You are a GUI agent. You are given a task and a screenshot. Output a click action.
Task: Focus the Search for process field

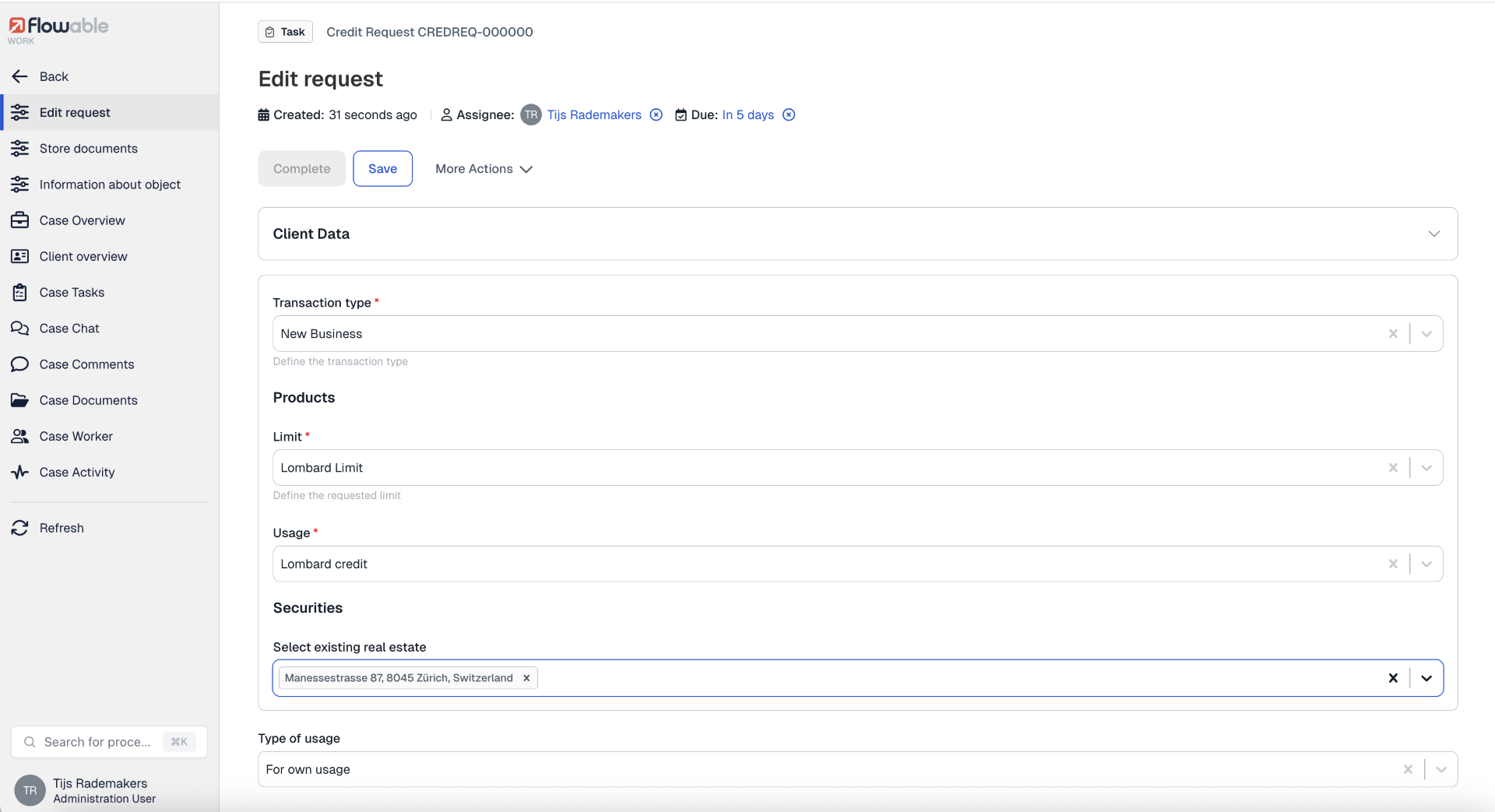pos(109,742)
